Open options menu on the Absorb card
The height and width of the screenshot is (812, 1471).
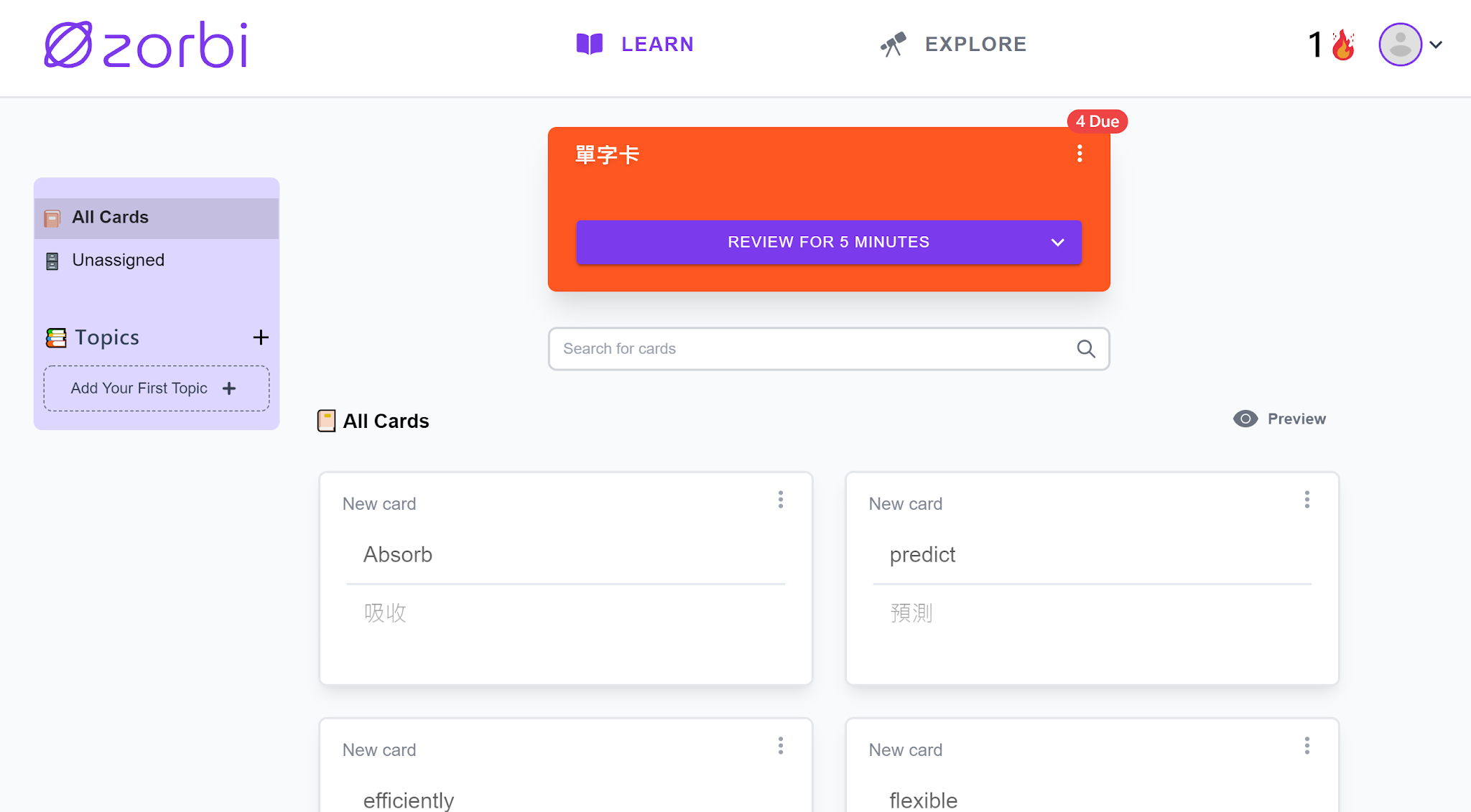781,500
